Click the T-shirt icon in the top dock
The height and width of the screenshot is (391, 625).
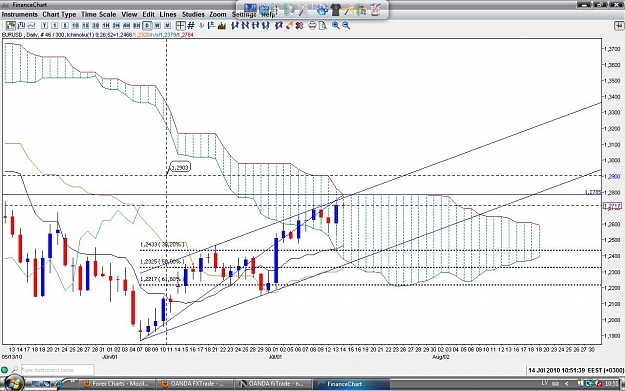click(336, 9)
